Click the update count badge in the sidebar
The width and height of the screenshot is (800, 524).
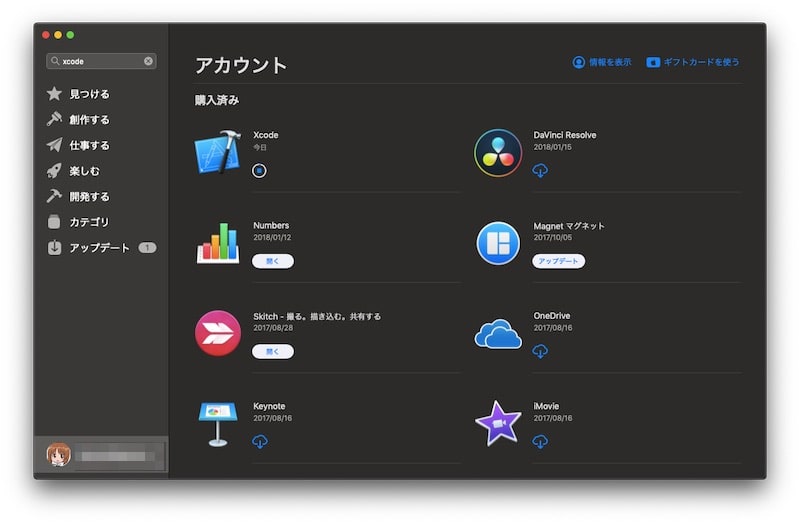click(147, 248)
